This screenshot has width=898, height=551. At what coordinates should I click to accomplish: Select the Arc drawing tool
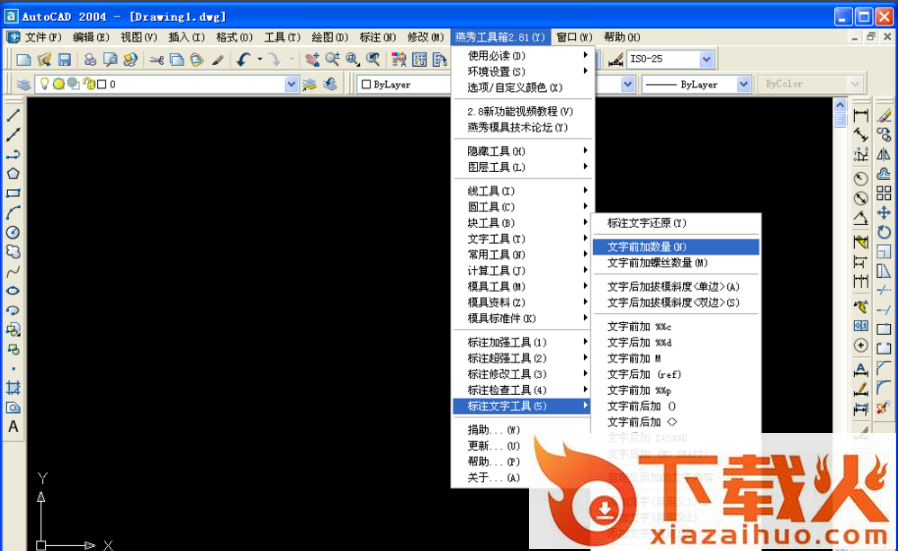13,212
